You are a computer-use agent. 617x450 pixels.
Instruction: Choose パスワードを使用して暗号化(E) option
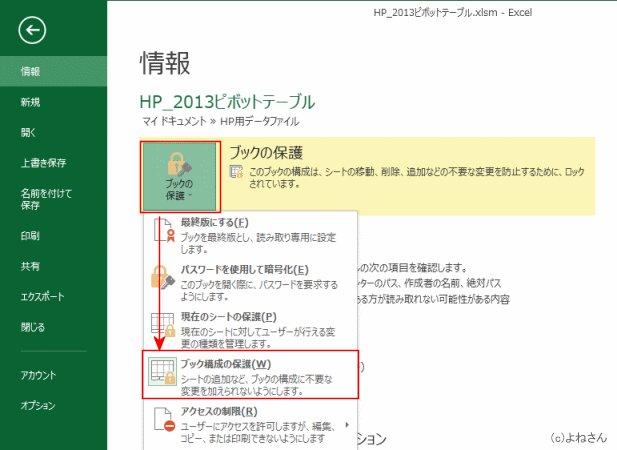point(250,282)
